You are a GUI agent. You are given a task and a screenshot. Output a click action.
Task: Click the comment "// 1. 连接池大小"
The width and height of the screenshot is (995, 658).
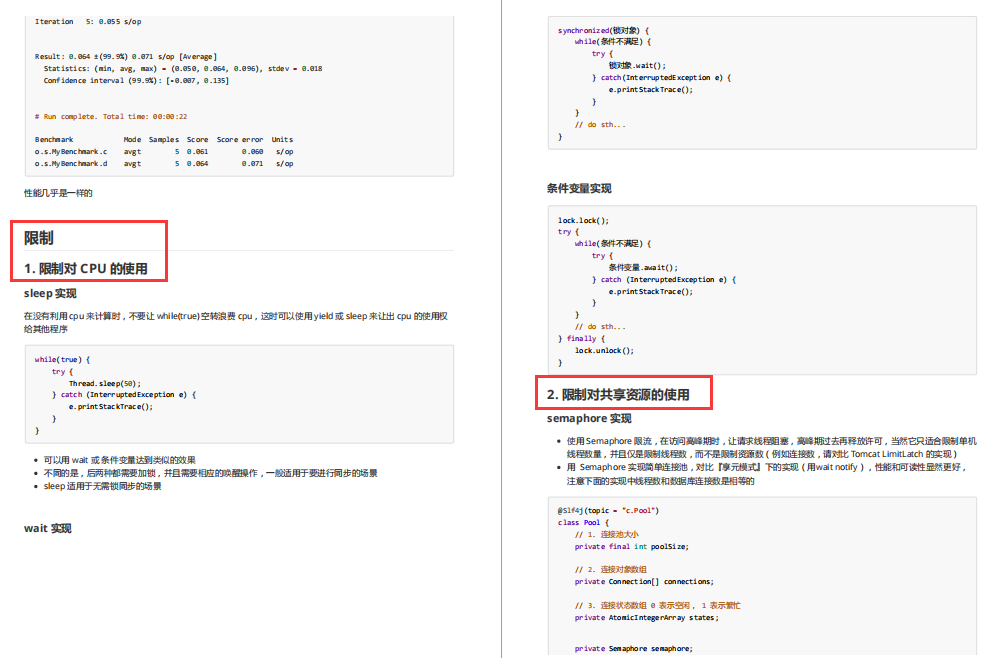tap(607, 534)
